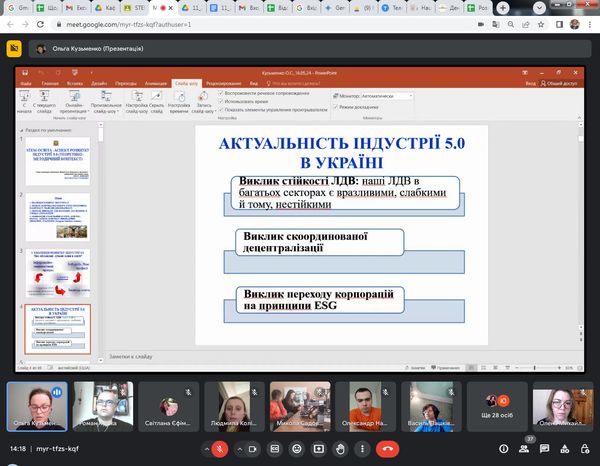Show the People participants list
Image resolution: width=600 pixels, height=466 pixels.
point(526,449)
